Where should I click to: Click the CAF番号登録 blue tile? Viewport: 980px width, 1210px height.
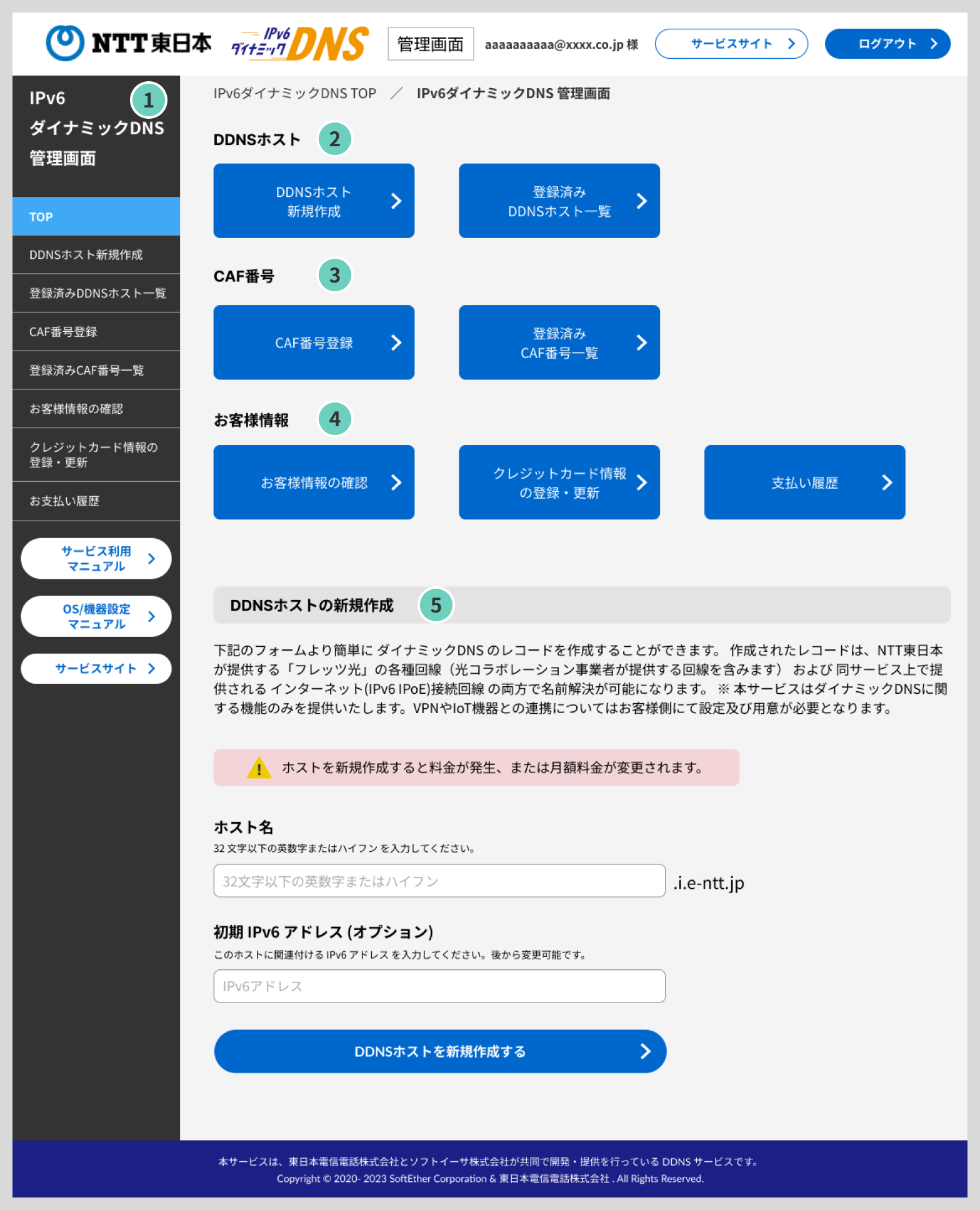tap(314, 342)
